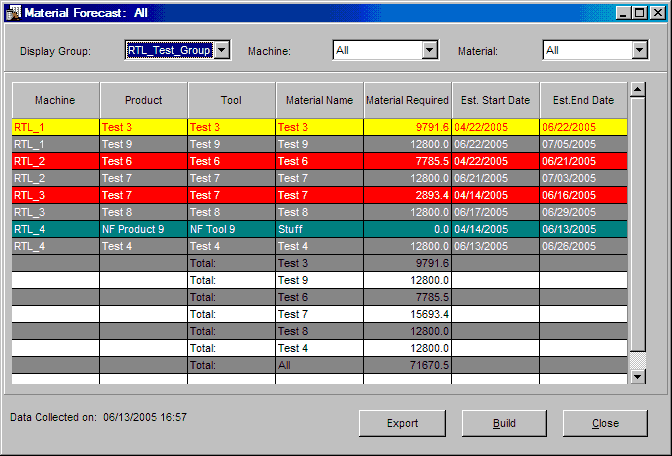Expand the Material filter dropdown

(639, 50)
